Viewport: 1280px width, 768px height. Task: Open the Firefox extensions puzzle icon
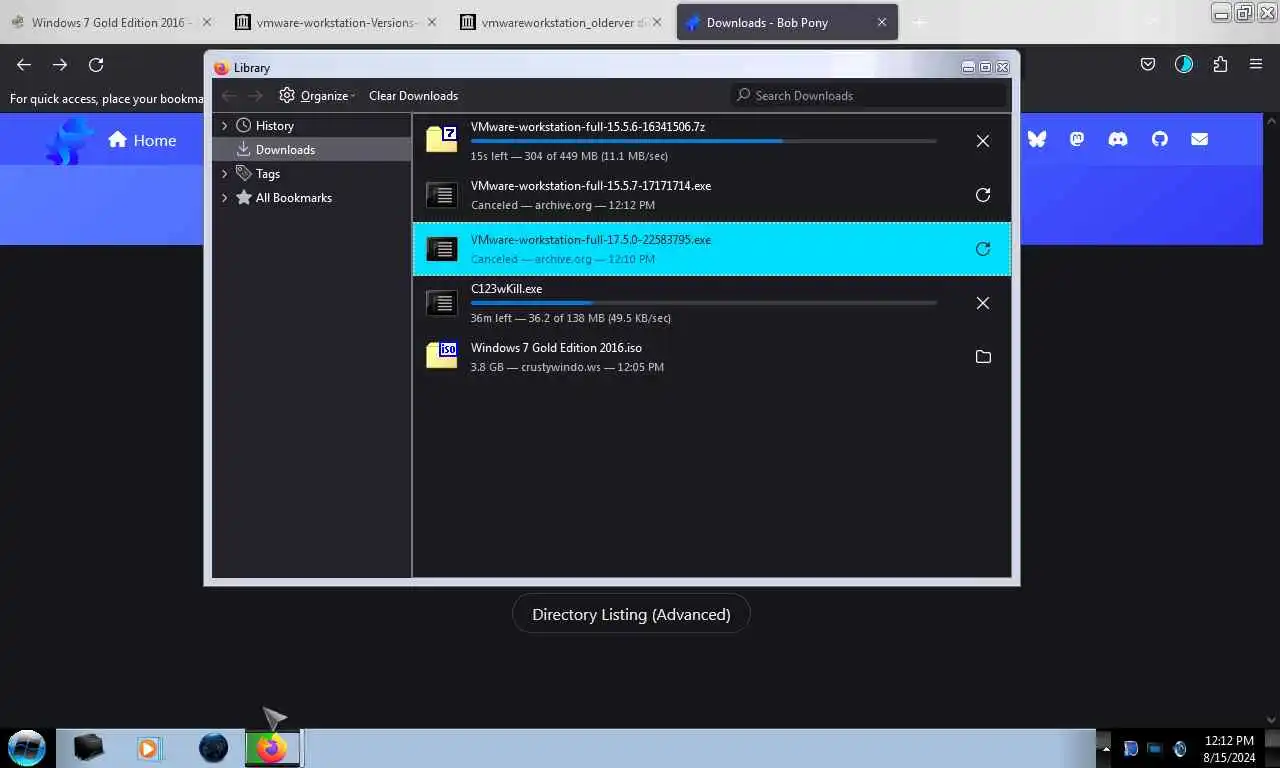(x=1220, y=64)
